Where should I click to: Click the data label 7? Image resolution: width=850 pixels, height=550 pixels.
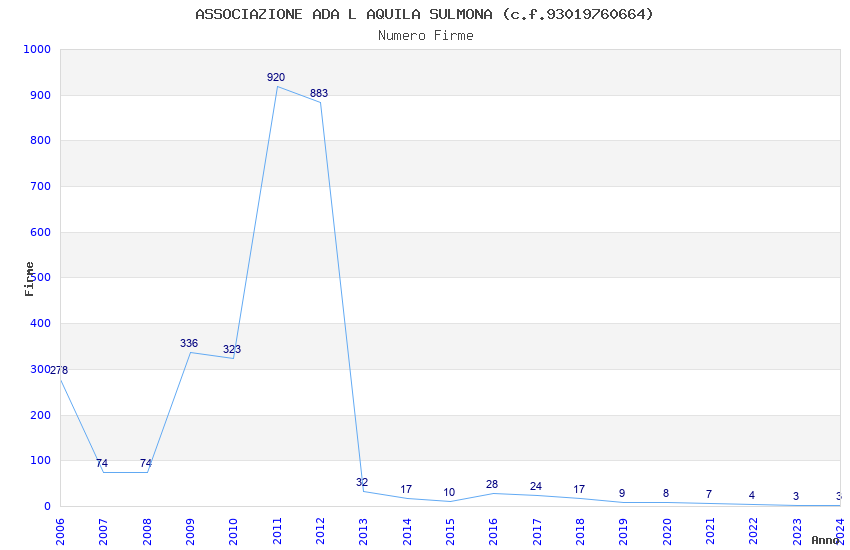click(709, 494)
